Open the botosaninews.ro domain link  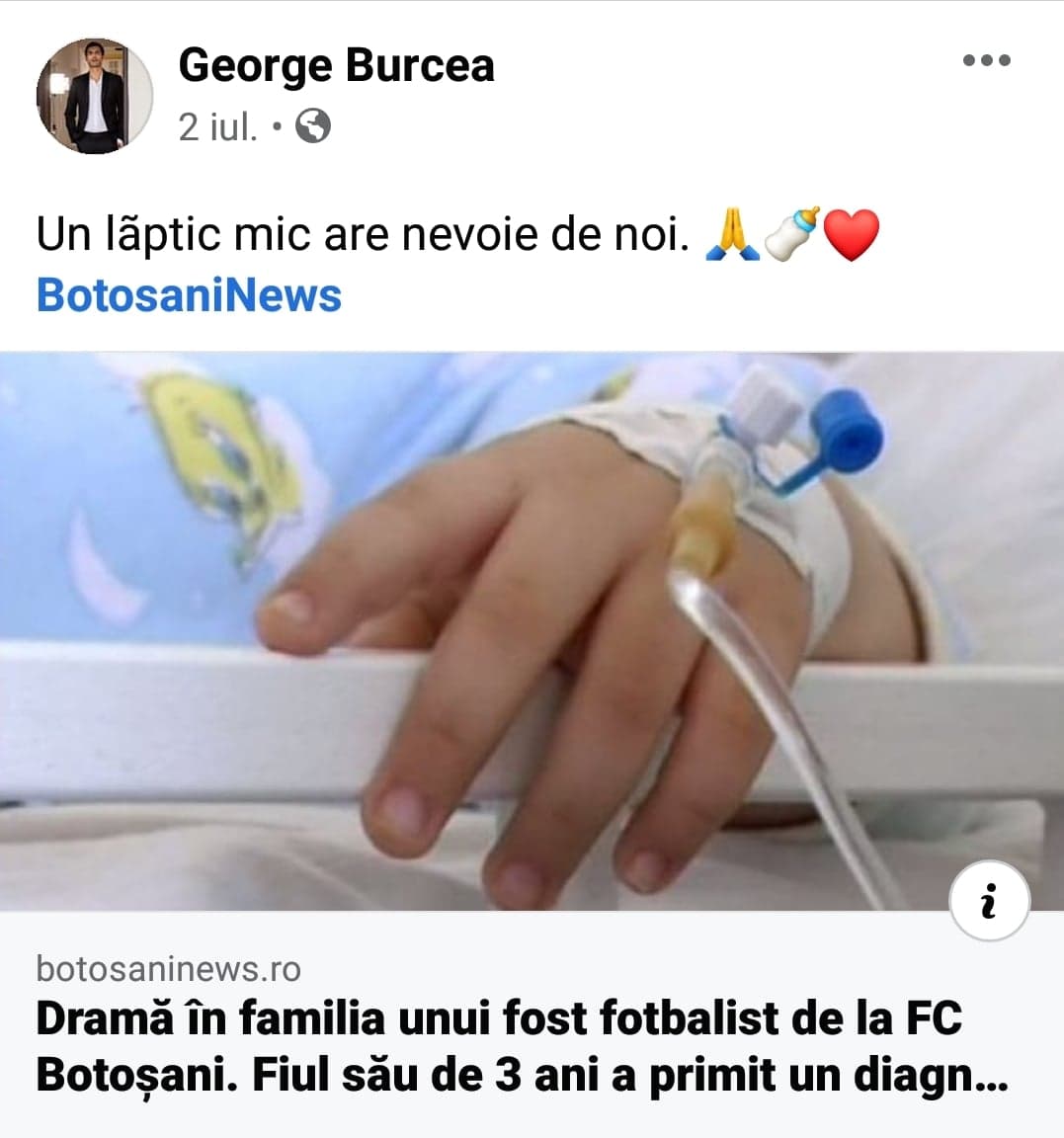168,969
